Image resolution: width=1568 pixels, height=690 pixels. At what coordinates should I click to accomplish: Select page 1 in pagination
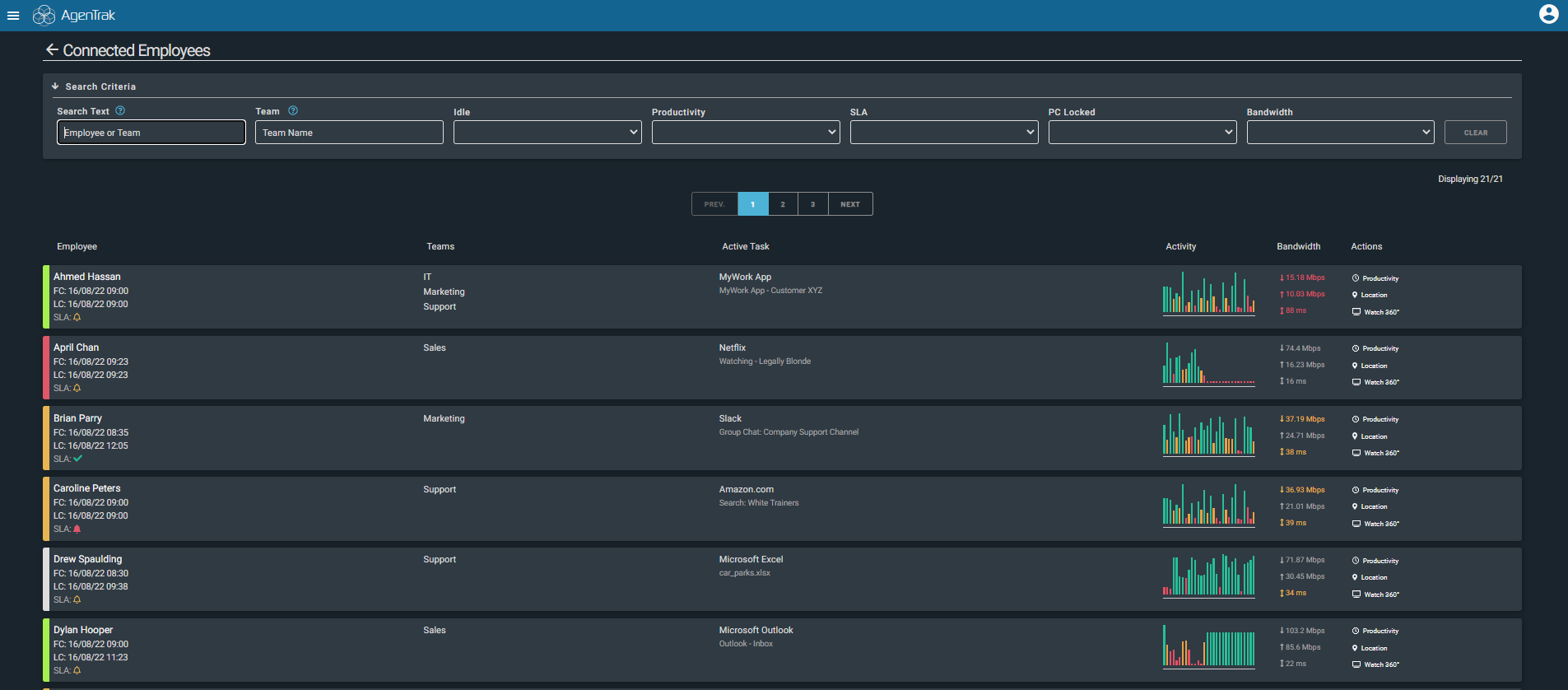753,204
